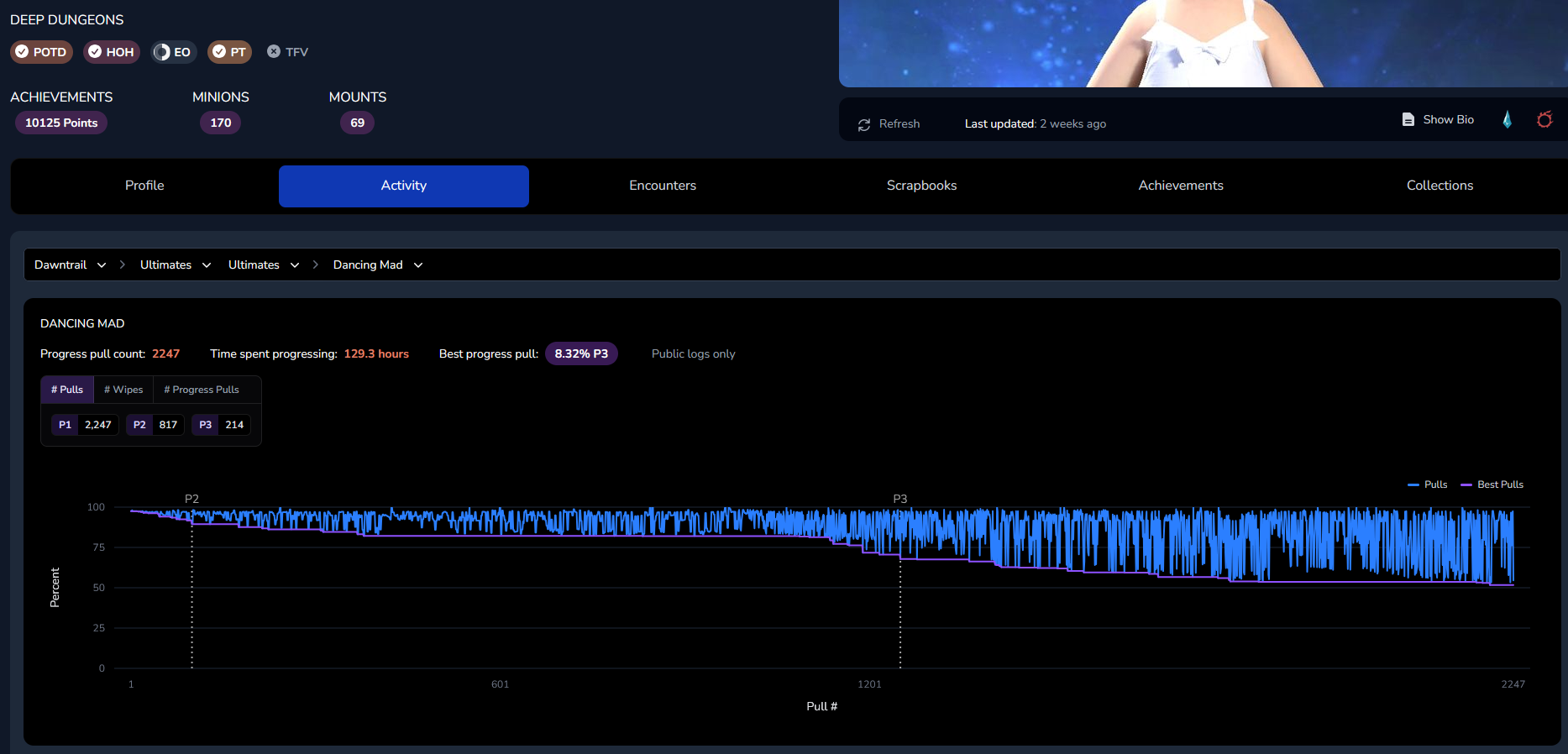
Task: Click the Show Bio button label
Action: [1449, 119]
